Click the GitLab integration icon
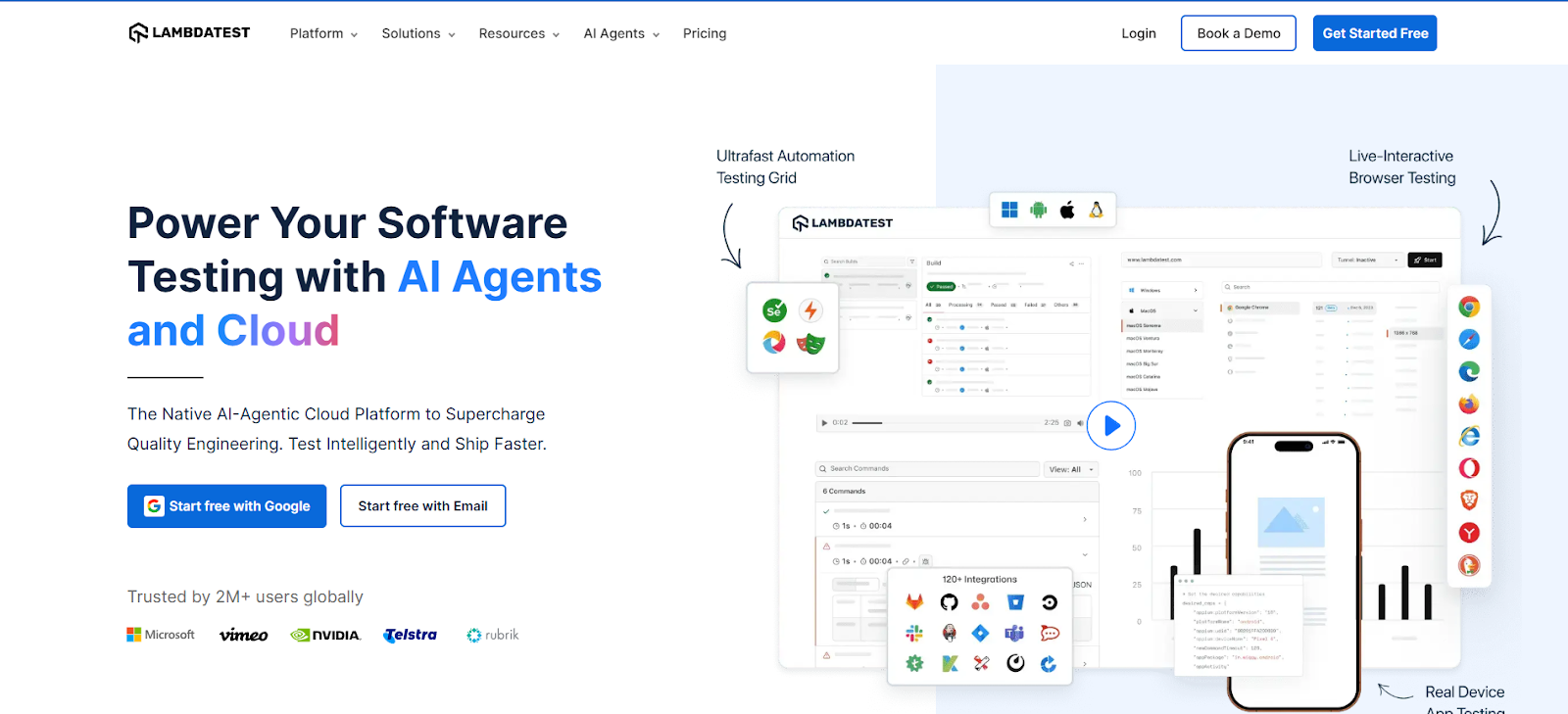Image resolution: width=1568 pixels, height=714 pixels. [x=914, y=602]
